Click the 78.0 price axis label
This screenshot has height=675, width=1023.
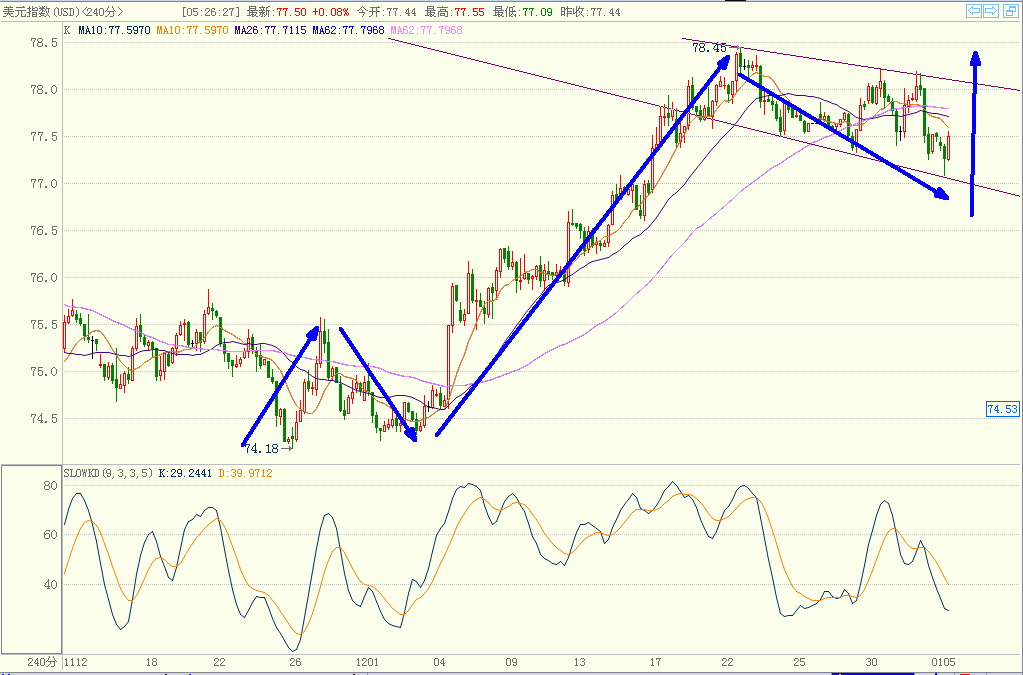click(44, 90)
